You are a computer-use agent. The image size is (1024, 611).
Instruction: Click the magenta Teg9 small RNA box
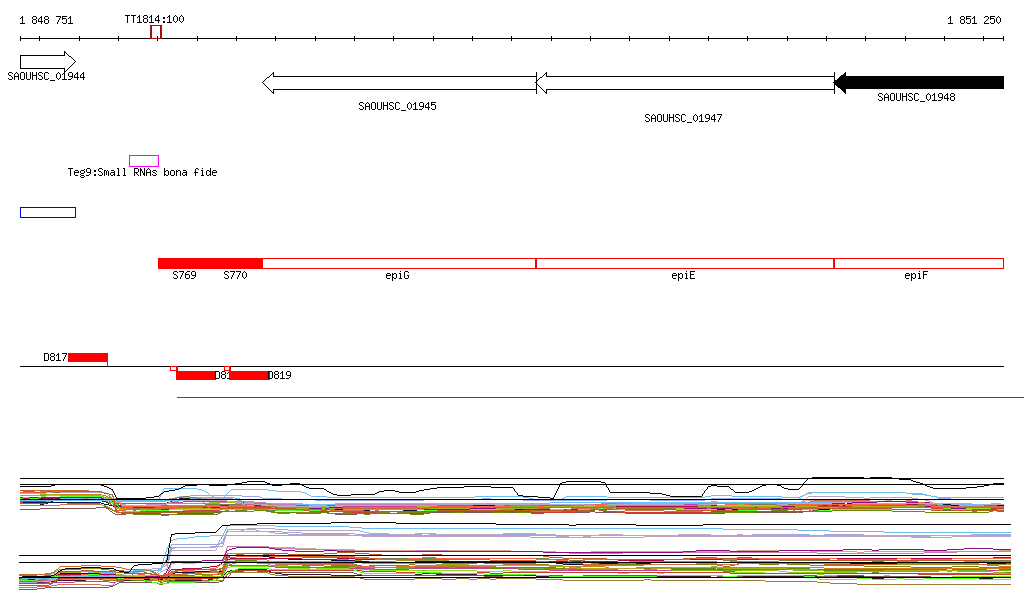[144, 161]
